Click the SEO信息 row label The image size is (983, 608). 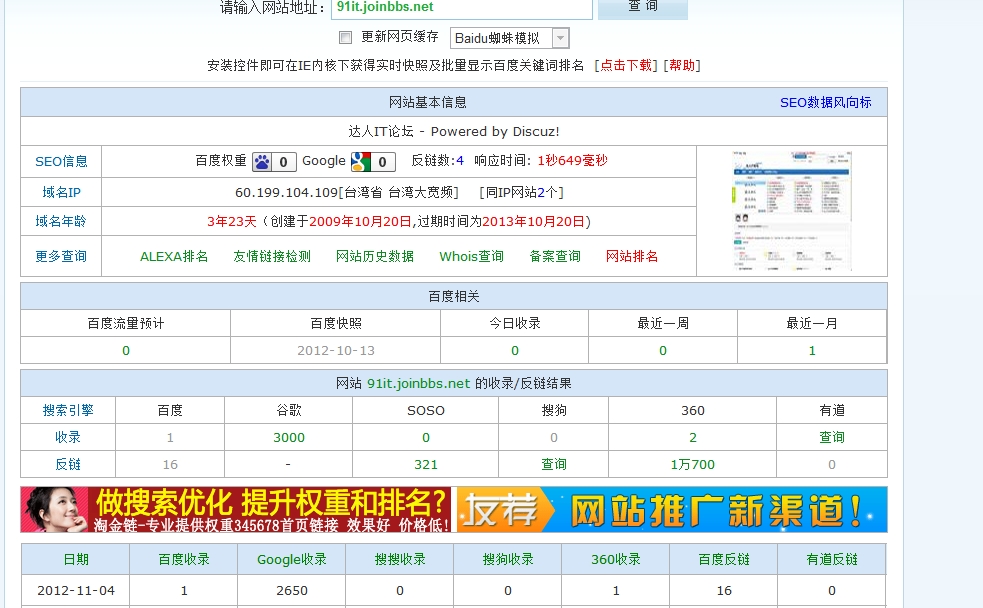coord(61,162)
